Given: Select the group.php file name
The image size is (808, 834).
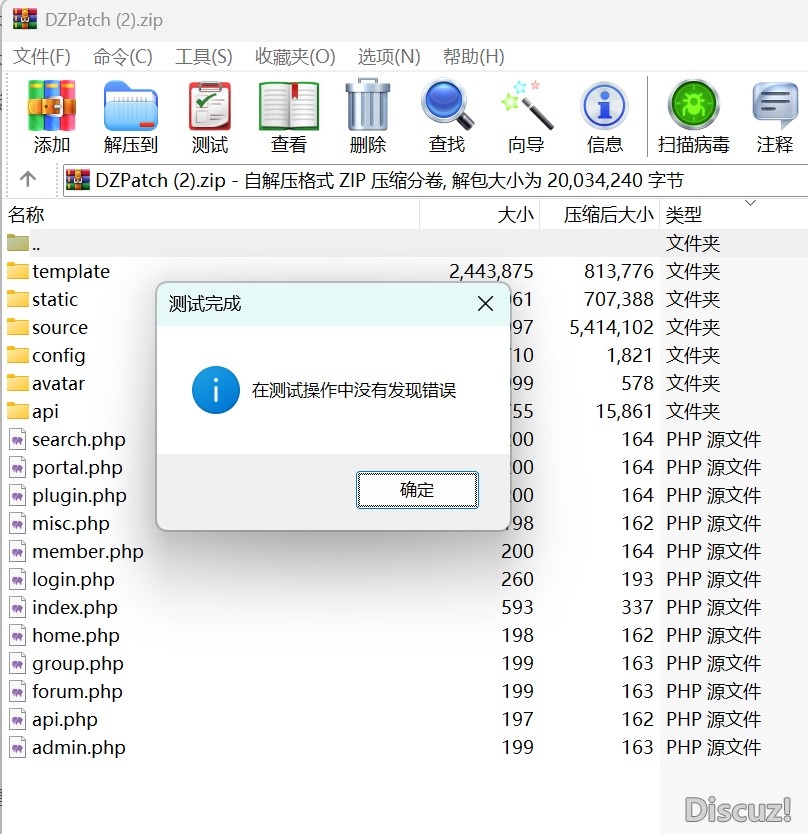Looking at the screenshot, I should [x=78, y=664].
